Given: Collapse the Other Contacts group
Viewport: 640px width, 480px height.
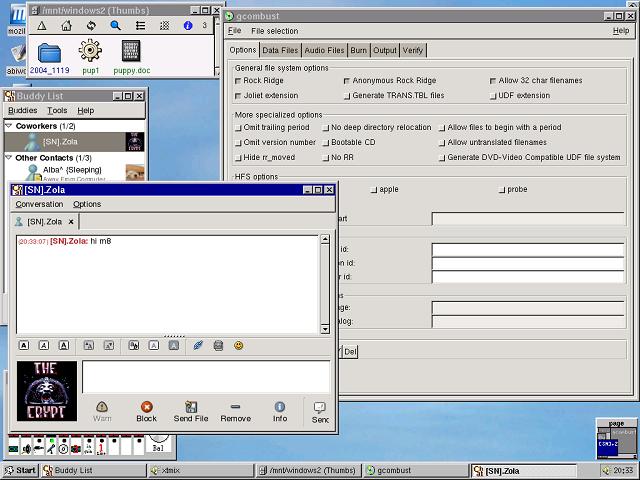Looking at the screenshot, I should click(x=9, y=158).
